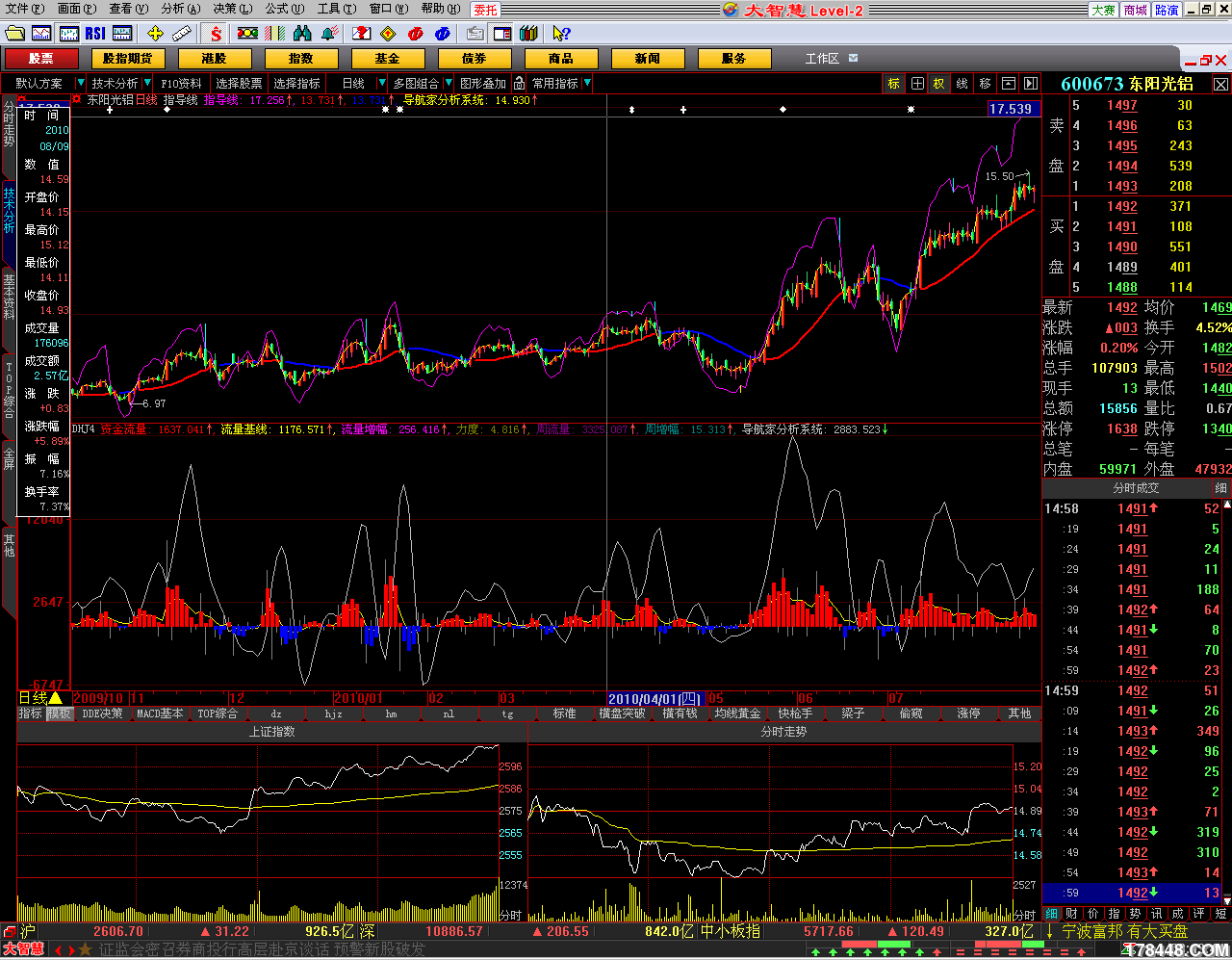Click the red circular info icon
Screen dimensions: 1232x960
click(x=415, y=34)
